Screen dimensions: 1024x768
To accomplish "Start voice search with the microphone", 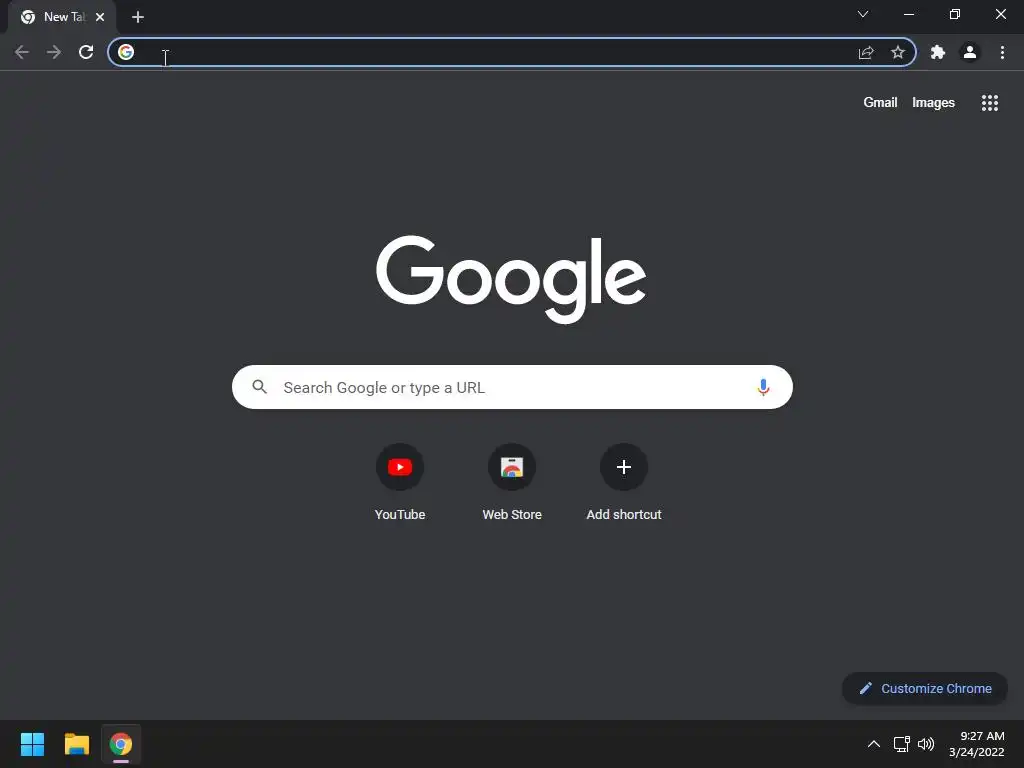I will point(763,387).
